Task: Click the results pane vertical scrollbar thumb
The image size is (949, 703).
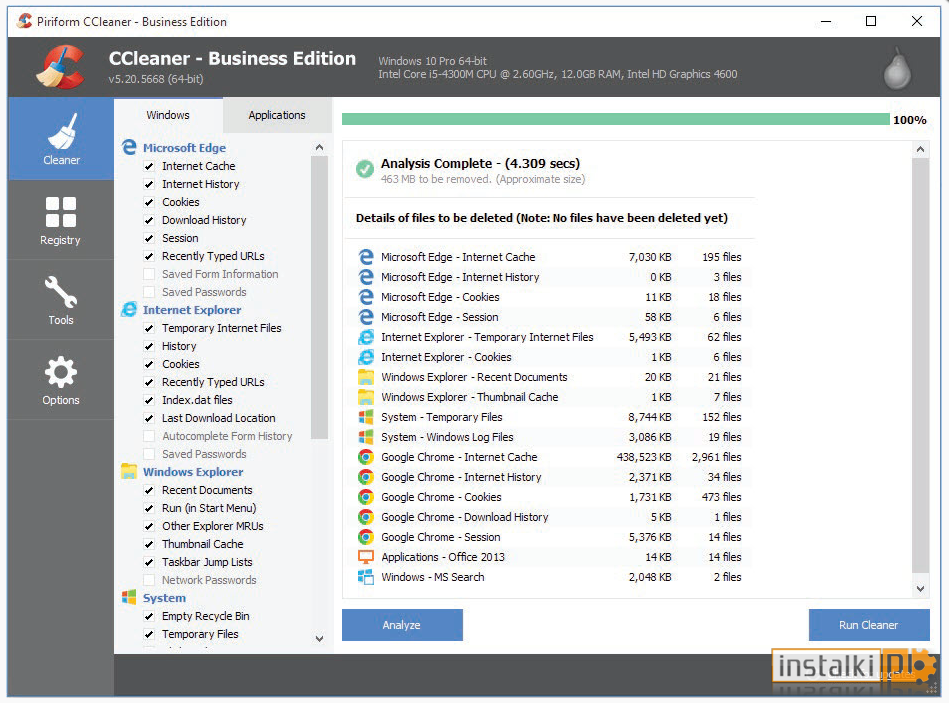Action: pos(921,365)
